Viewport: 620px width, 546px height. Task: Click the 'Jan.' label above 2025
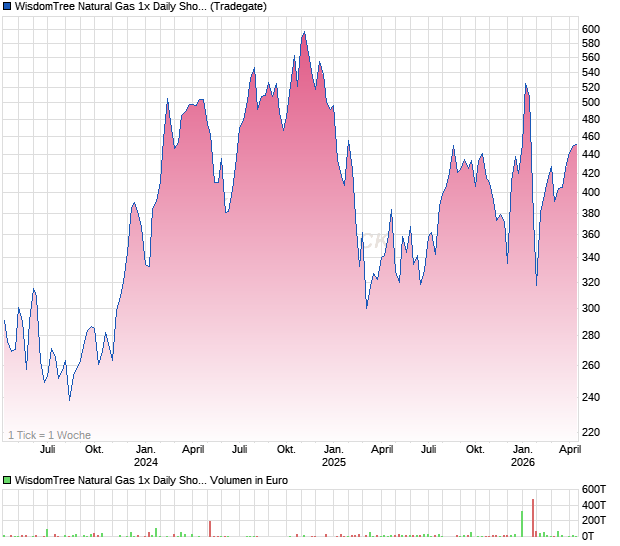[x=334, y=450]
